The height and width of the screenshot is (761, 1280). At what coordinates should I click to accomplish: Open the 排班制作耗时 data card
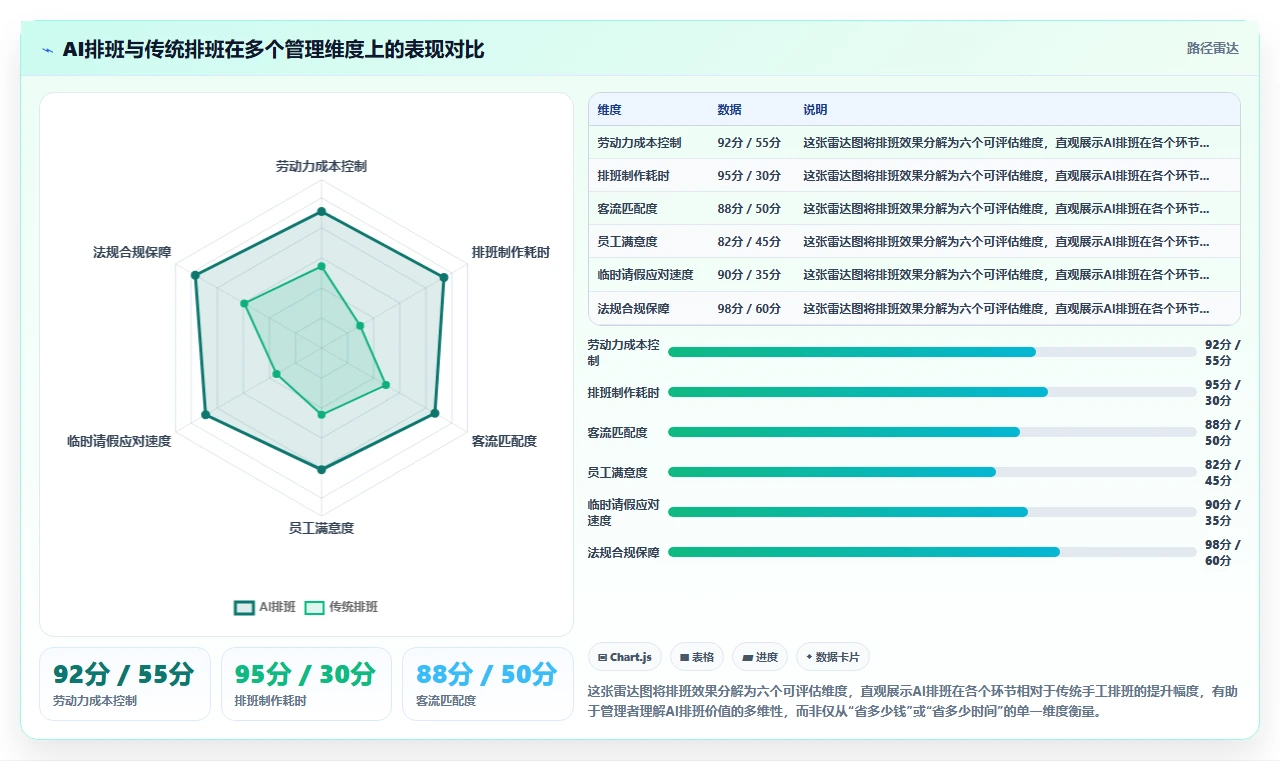coord(306,684)
